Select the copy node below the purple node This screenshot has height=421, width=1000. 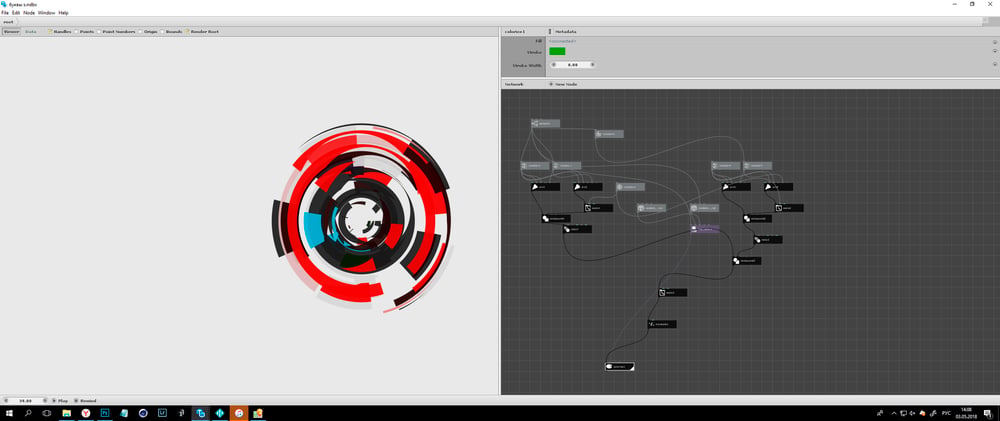click(673, 292)
